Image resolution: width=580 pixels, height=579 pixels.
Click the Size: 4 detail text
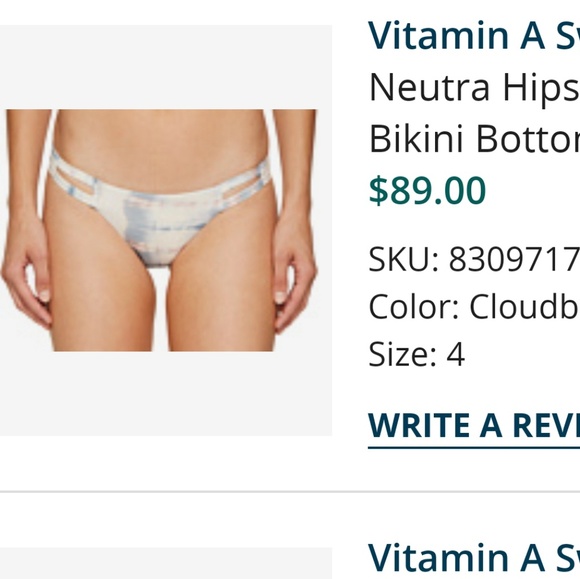point(417,354)
